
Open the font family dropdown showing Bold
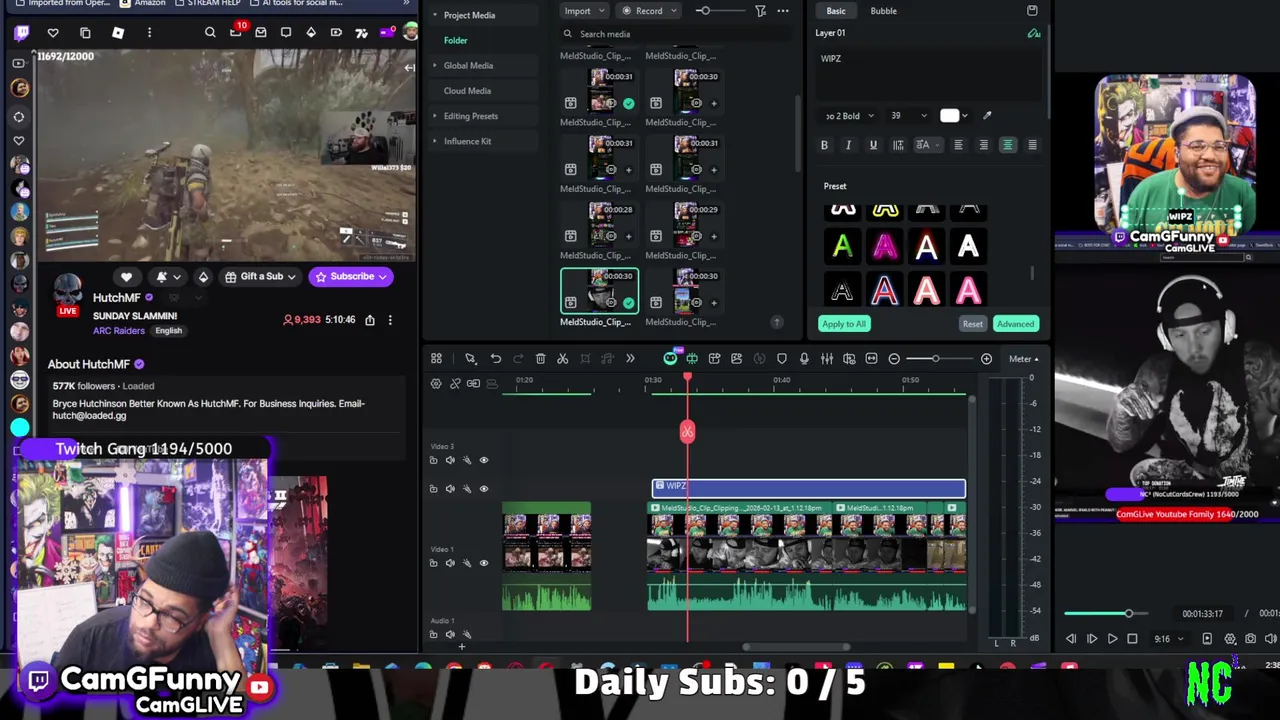[851, 116]
